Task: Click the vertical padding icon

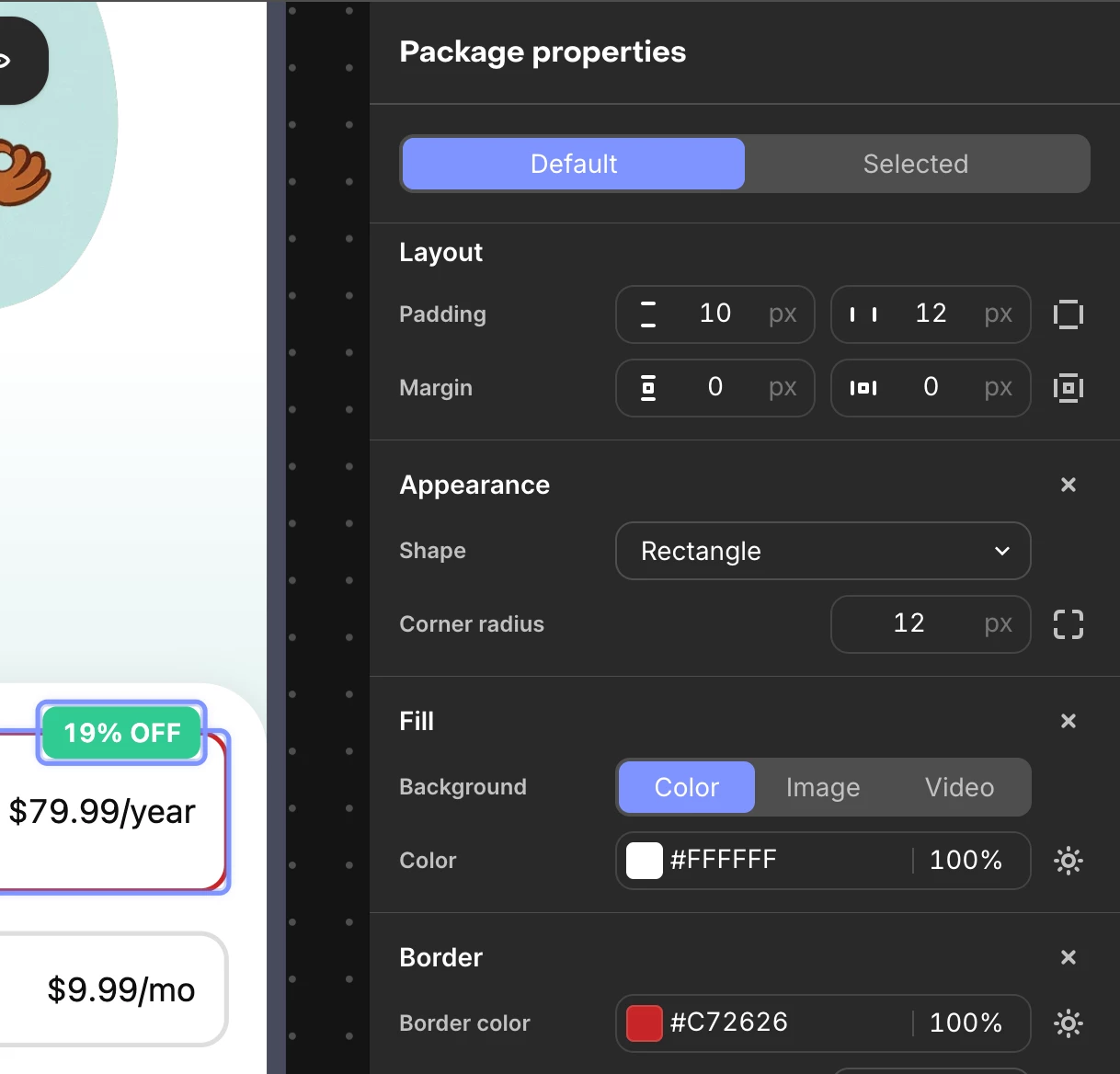Action: (648, 314)
